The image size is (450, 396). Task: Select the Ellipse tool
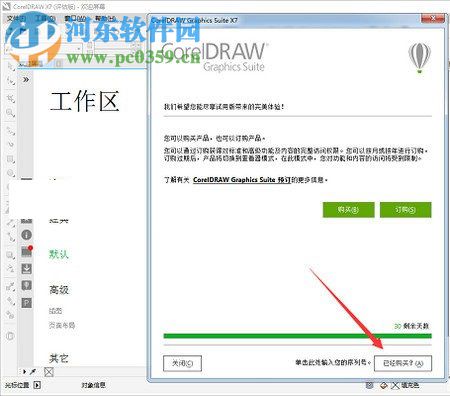click(x=11, y=173)
